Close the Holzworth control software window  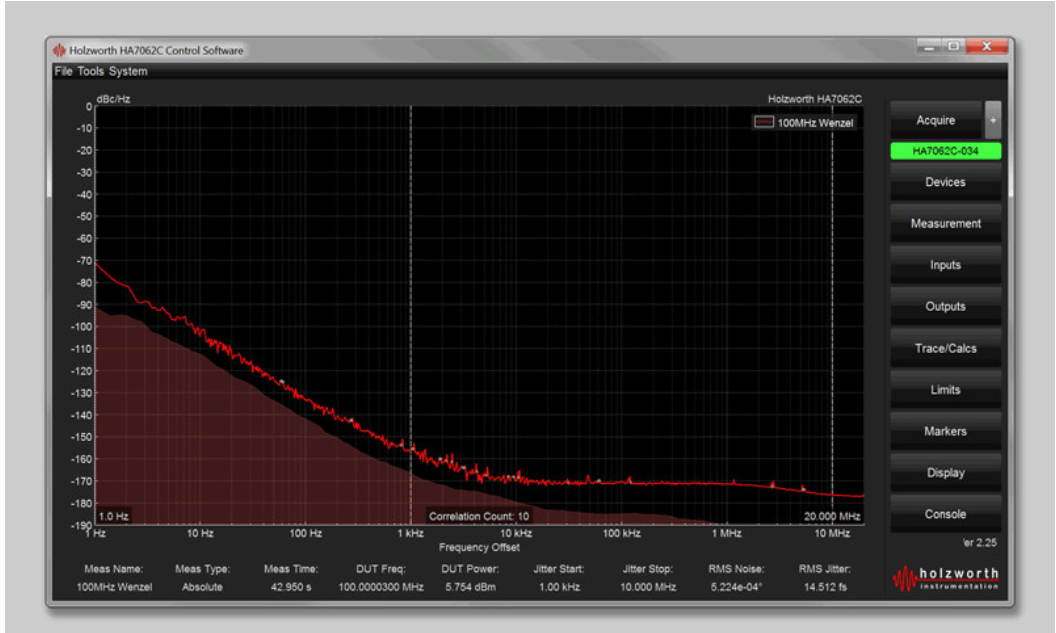click(x=987, y=46)
